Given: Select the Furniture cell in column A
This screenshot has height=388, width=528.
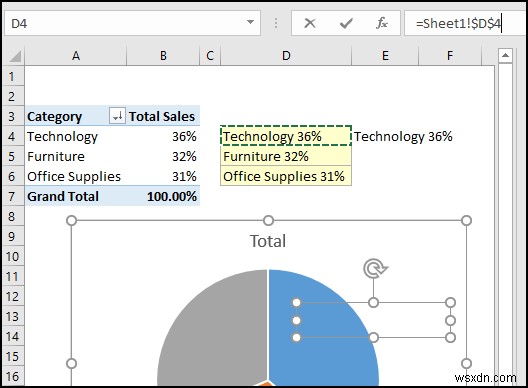Looking at the screenshot, I should (76, 156).
